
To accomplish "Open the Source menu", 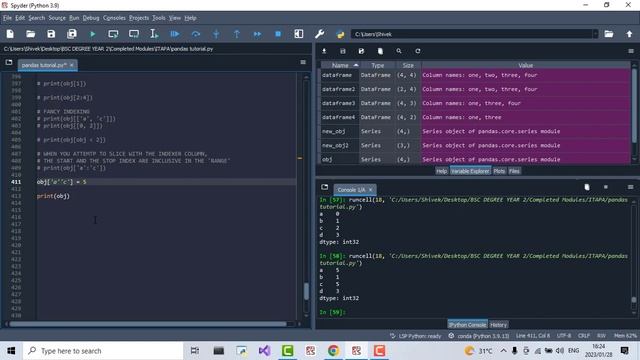I will [x=57, y=18].
